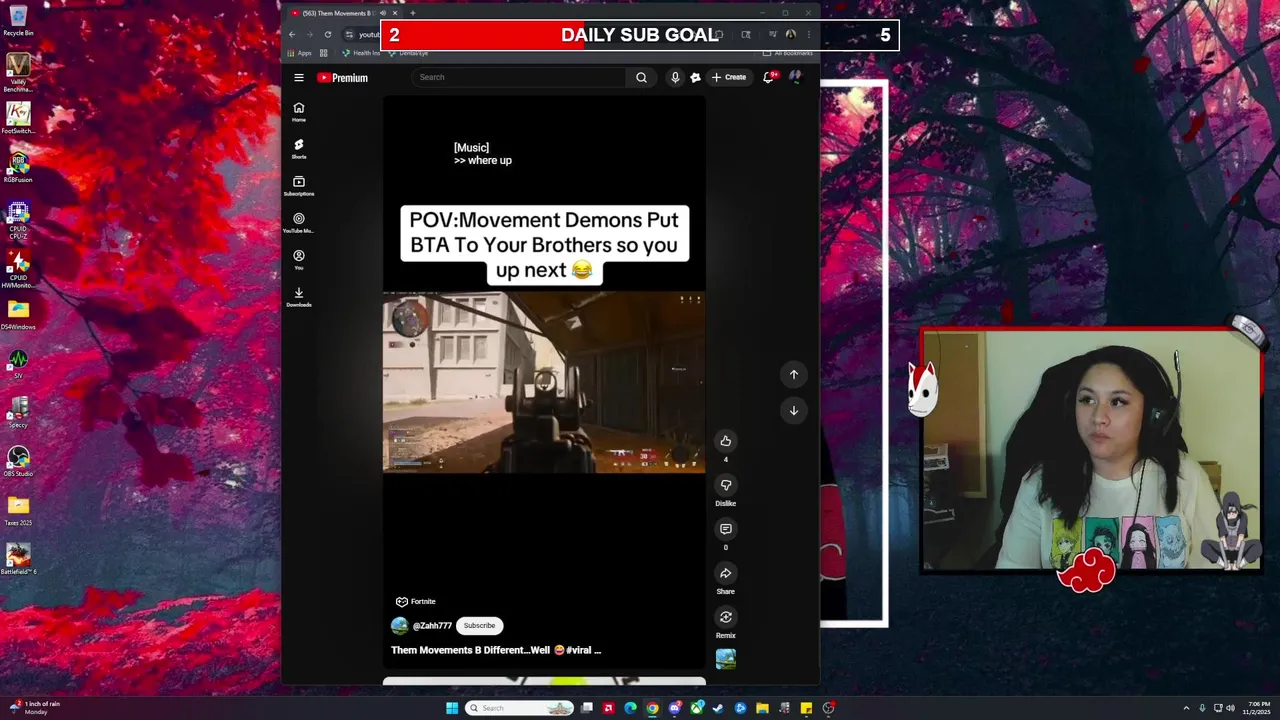This screenshot has width=1280, height=720.
Task: Like the Short with thumbs up
Action: tap(726, 441)
